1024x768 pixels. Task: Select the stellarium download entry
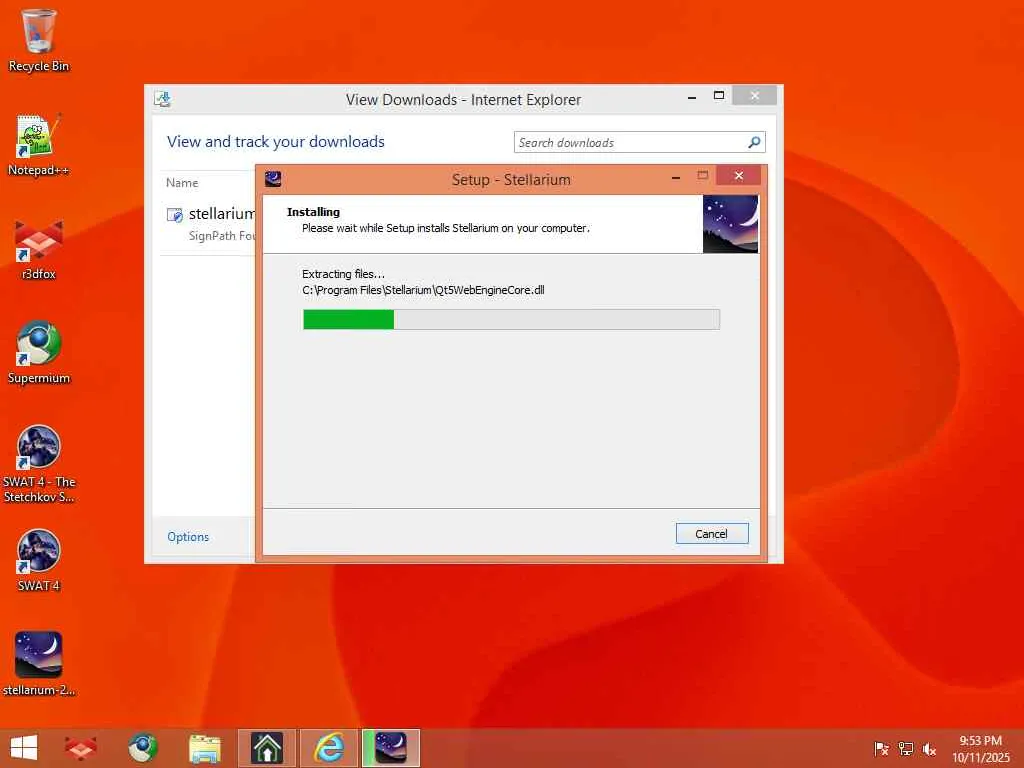pos(208,223)
